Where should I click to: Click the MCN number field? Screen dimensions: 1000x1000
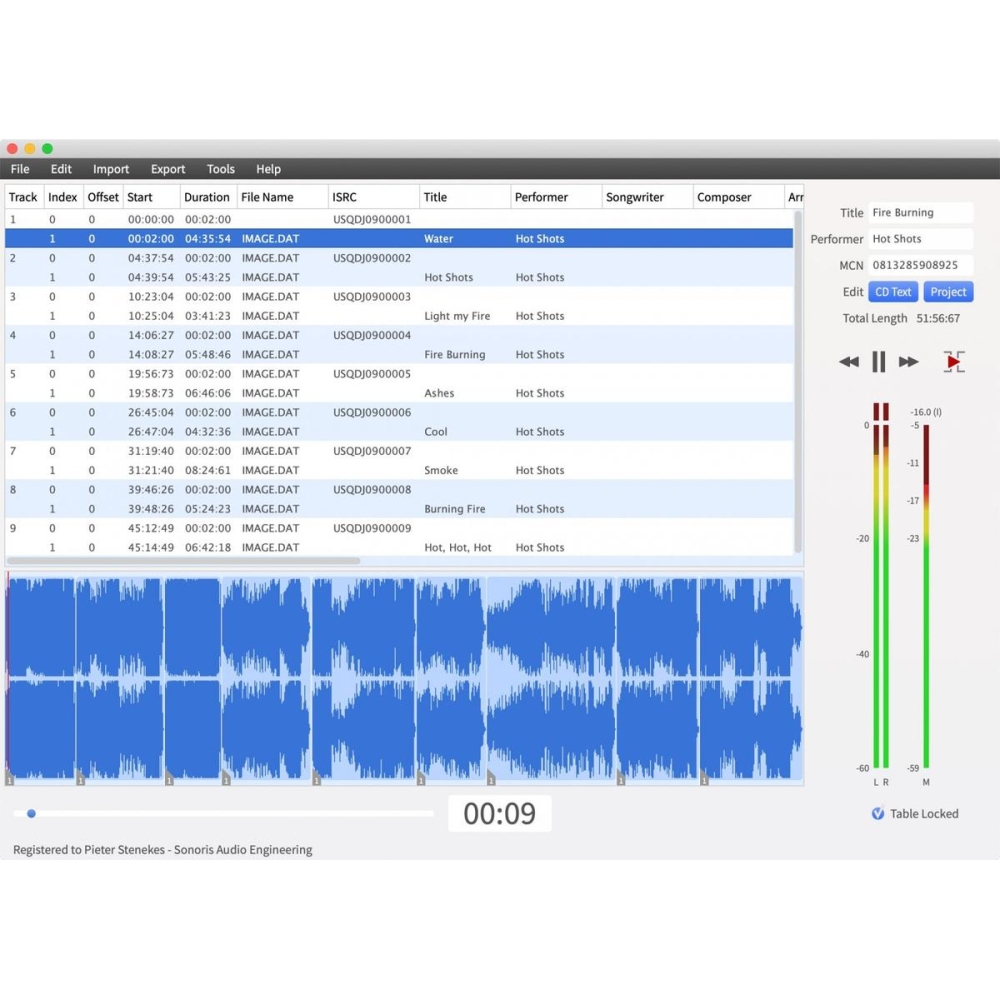(x=920, y=265)
